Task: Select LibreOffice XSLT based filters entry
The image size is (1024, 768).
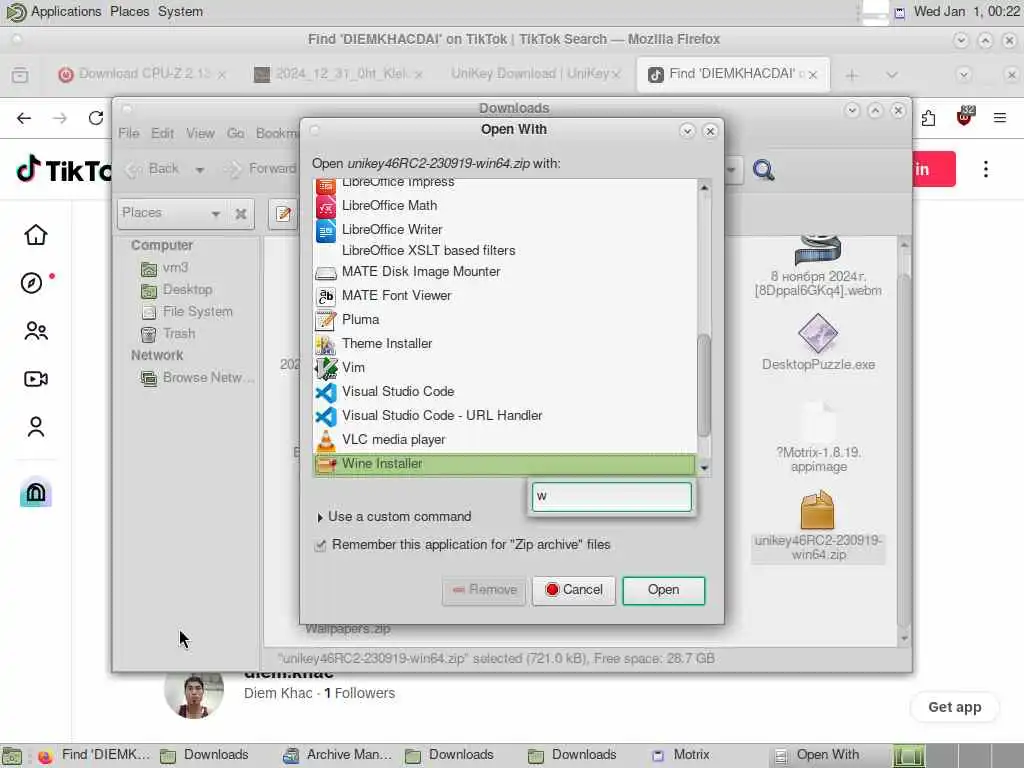Action: pos(428,251)
